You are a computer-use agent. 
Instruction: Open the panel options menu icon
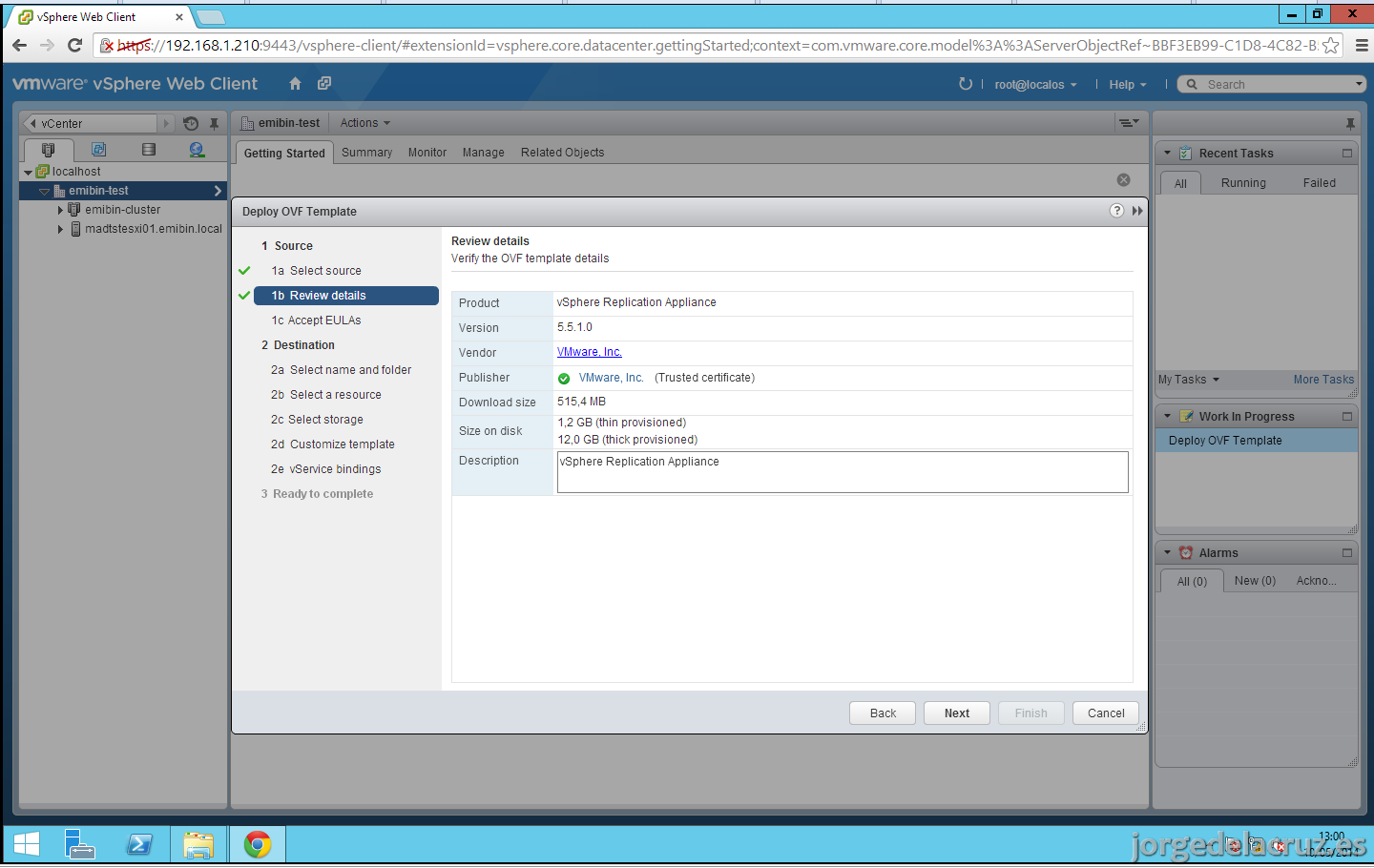[1129, 122]
